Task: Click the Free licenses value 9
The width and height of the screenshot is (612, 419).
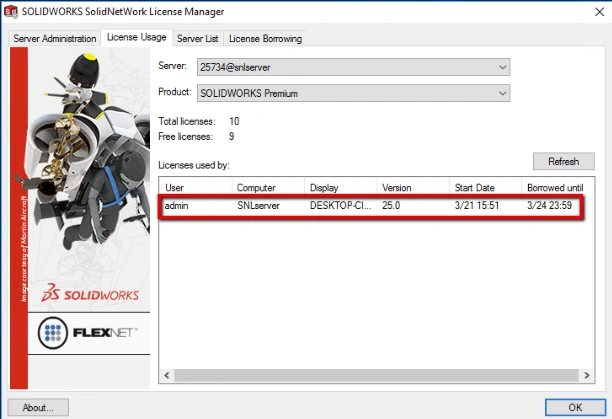Action: pos(231,137)
